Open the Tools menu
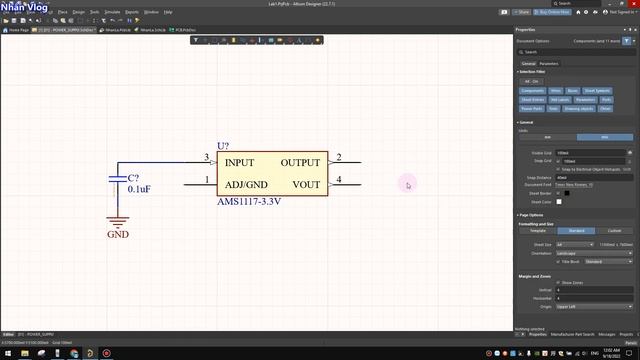The image size is (640, 360). [x=94, y=12]
